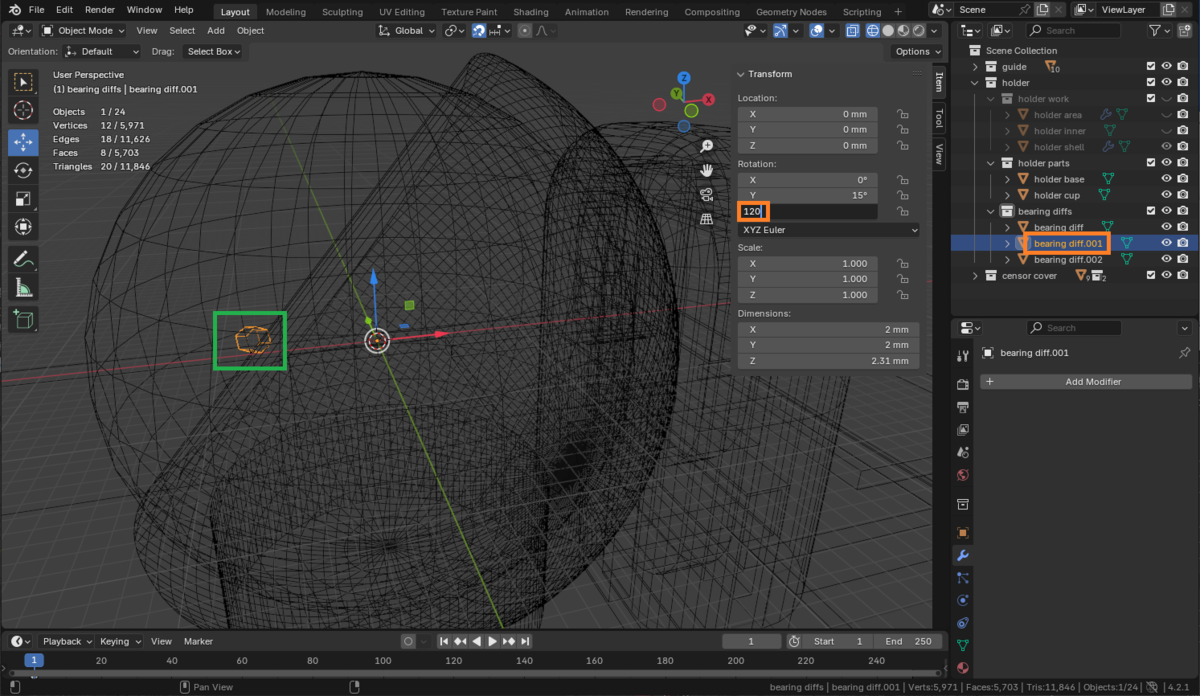The height and width of the screenshot is (696, 1200).
Task: Switch to the Sculpting workspace tab
Action: point(342,12)
